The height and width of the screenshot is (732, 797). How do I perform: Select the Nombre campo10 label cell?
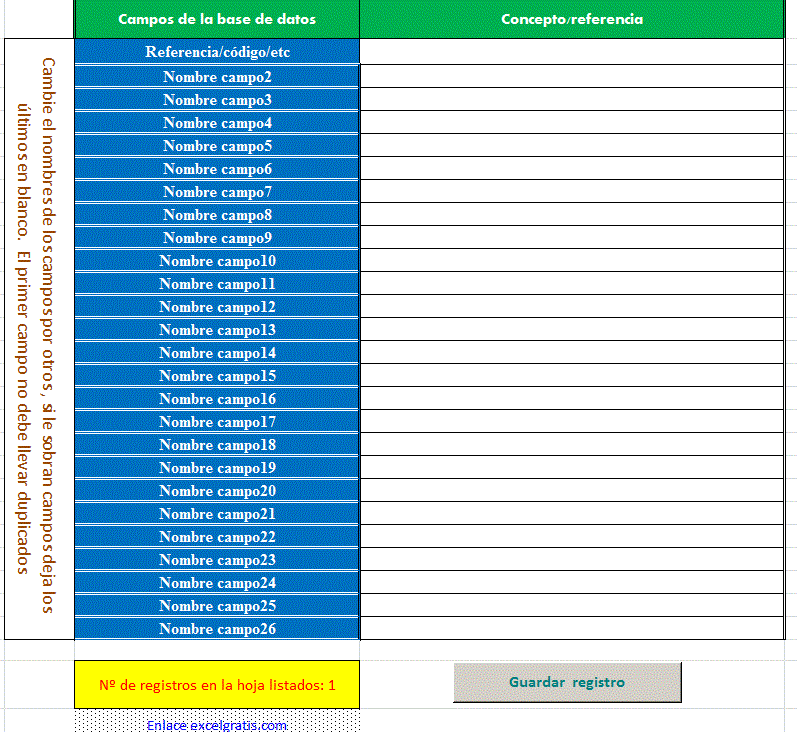[x=217, y=260]
